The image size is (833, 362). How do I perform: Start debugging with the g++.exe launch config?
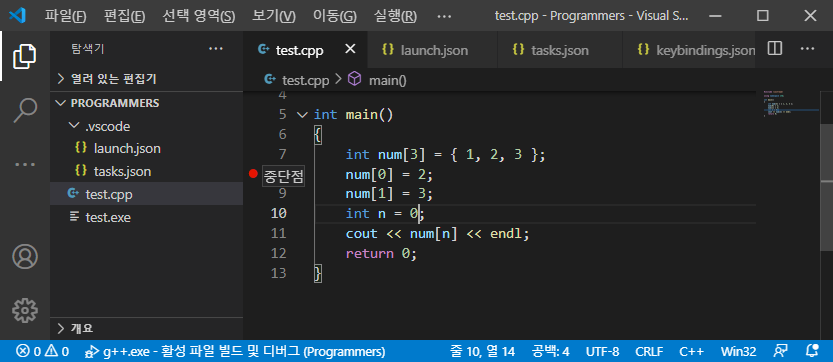click(235, 351)
